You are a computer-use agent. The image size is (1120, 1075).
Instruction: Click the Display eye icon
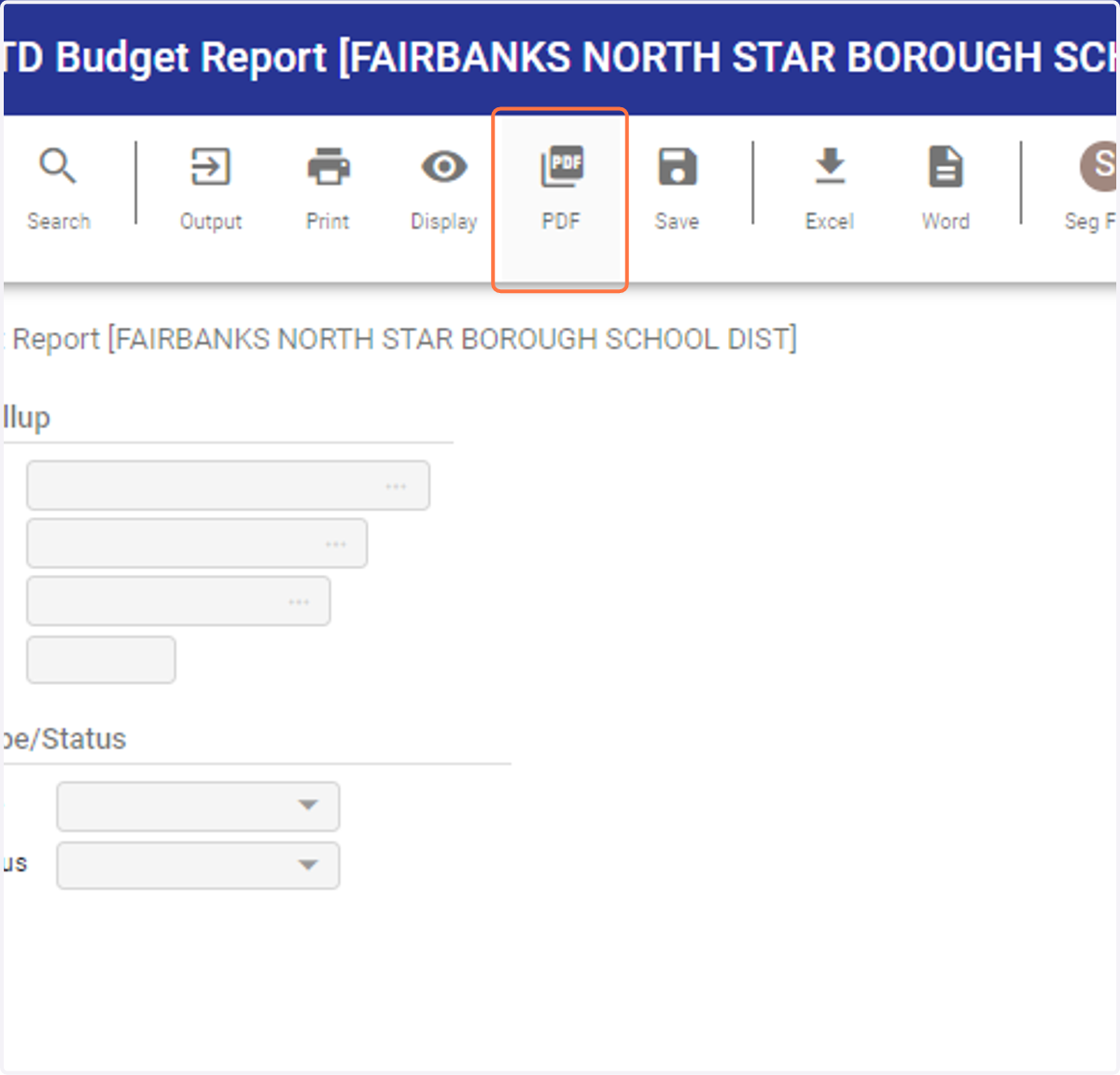pyautogui.click(x=444, y=168)
